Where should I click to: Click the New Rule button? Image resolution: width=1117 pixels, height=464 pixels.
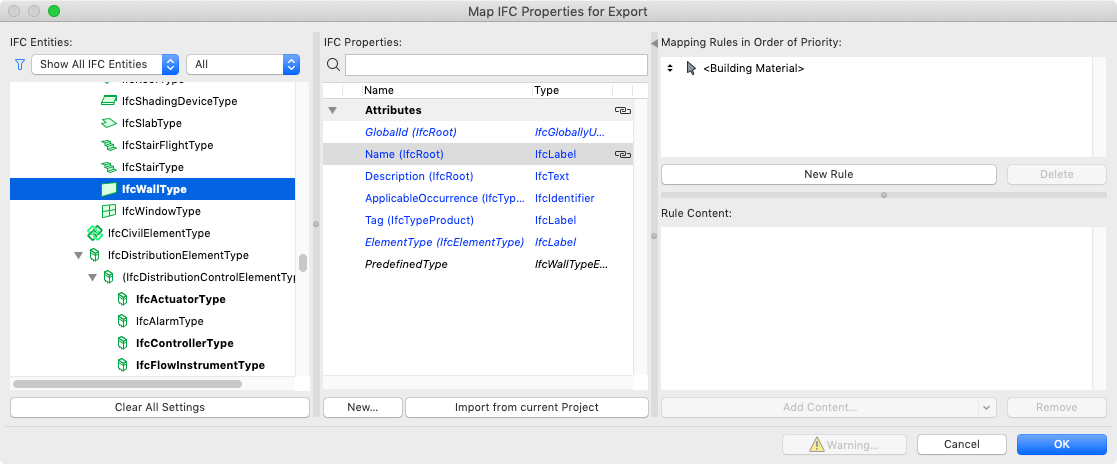coord(828,175)
